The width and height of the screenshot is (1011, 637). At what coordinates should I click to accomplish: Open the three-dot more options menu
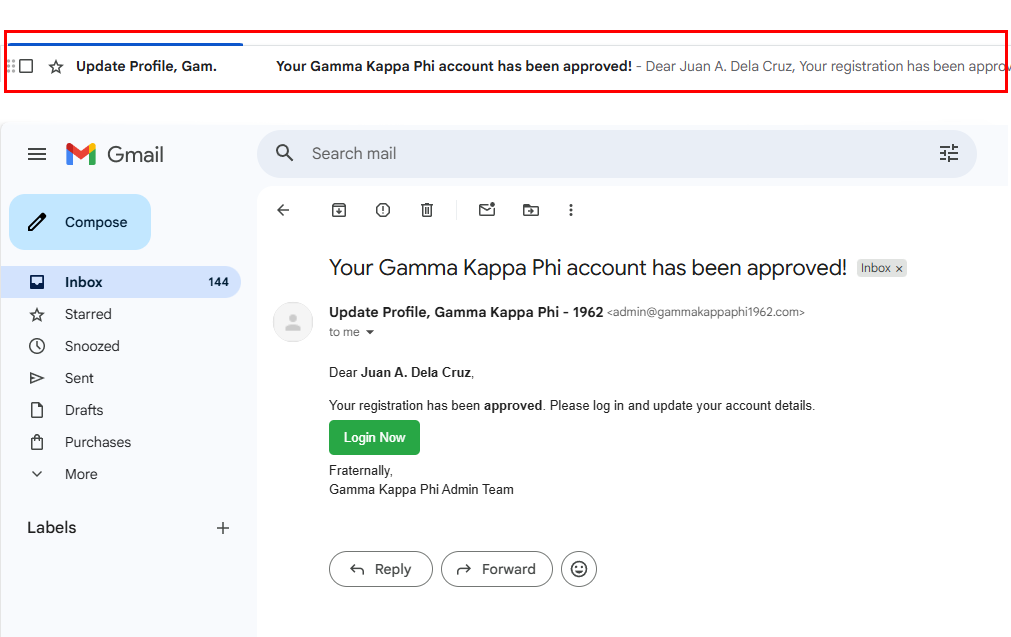[x=571, y=210]
